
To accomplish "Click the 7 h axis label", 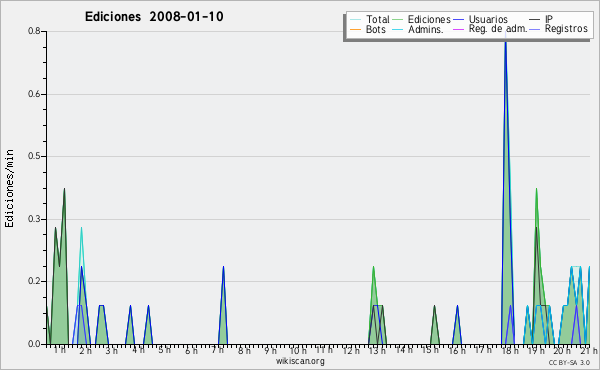I will click(218, 350).
